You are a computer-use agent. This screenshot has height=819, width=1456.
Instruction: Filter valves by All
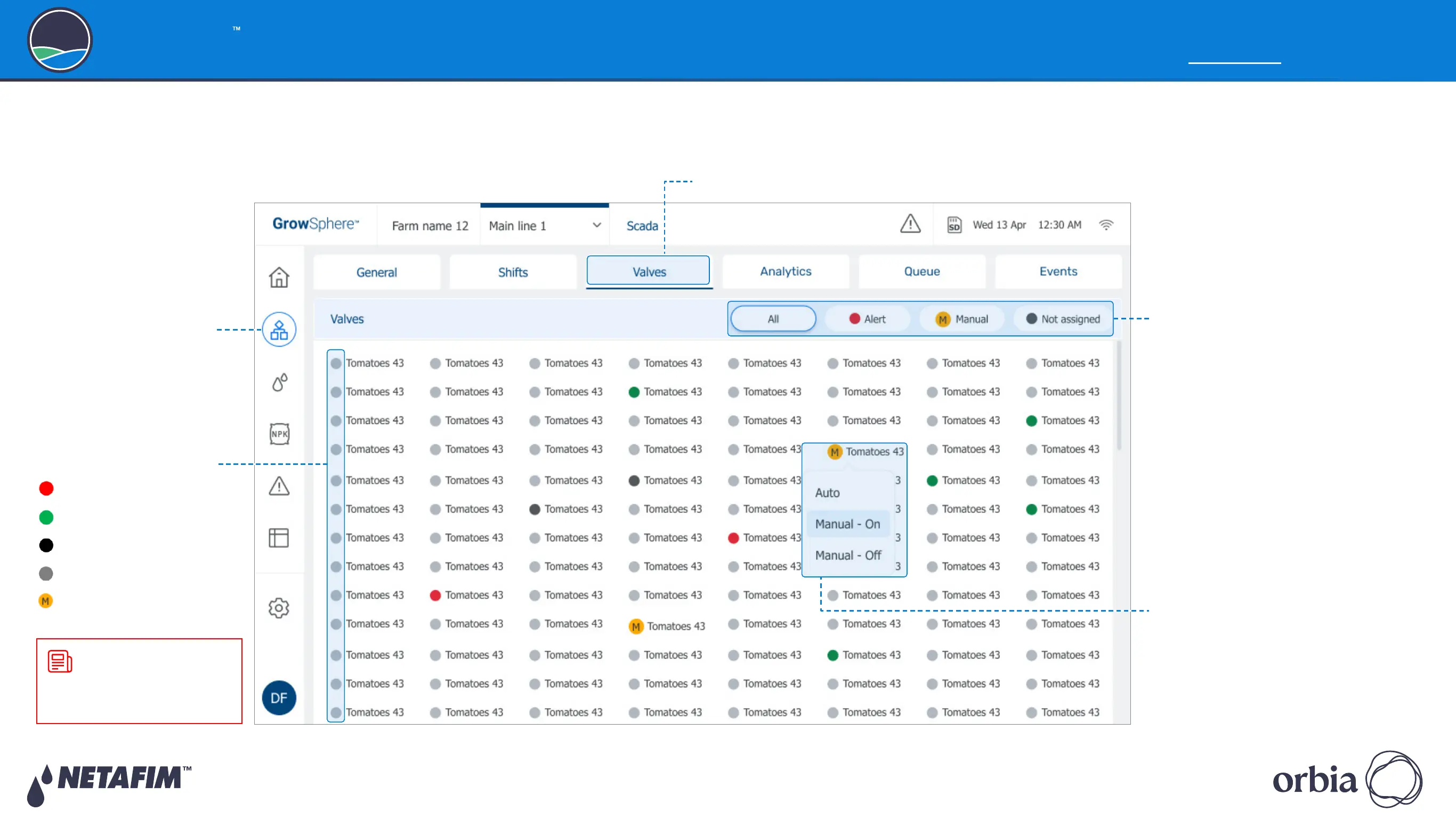point(773,319)
